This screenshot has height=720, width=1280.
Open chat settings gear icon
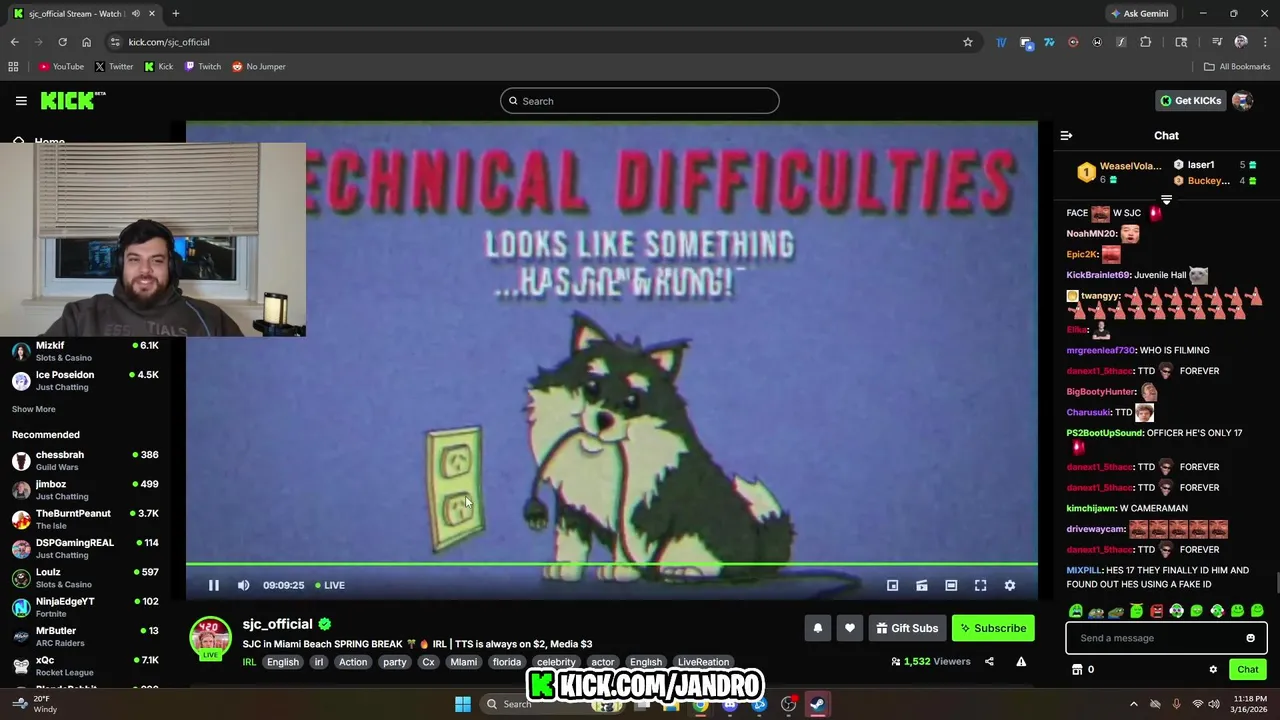coord(1213,669)
